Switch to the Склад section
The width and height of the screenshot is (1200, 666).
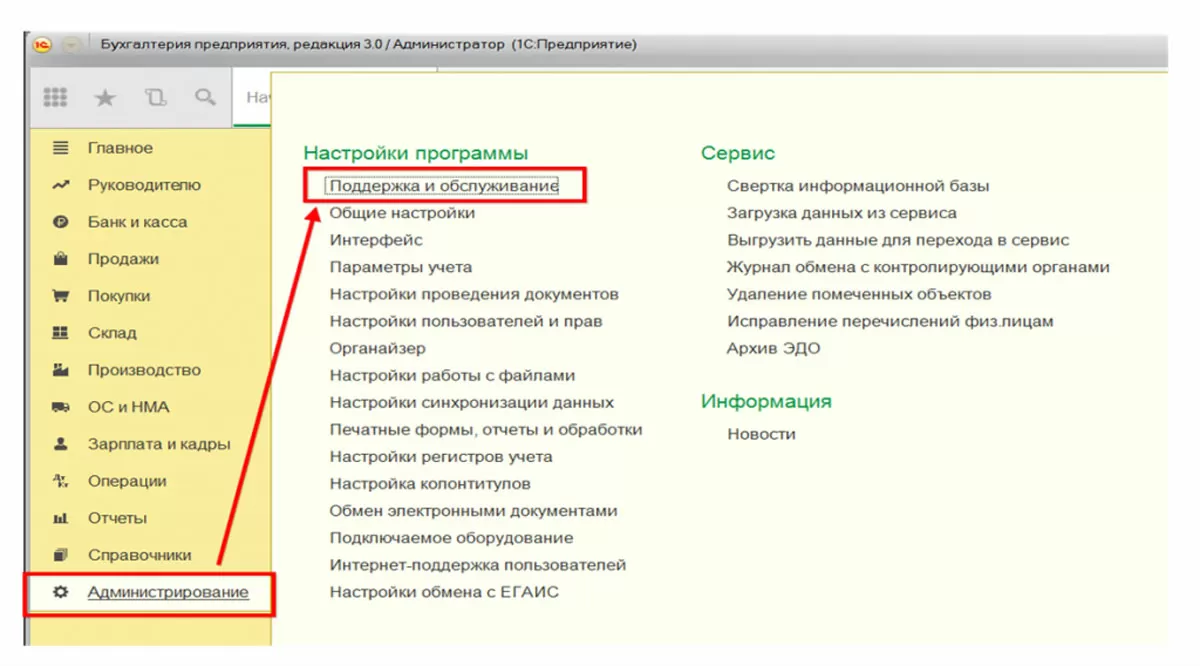pyautogui.click(x=112, y=333)
